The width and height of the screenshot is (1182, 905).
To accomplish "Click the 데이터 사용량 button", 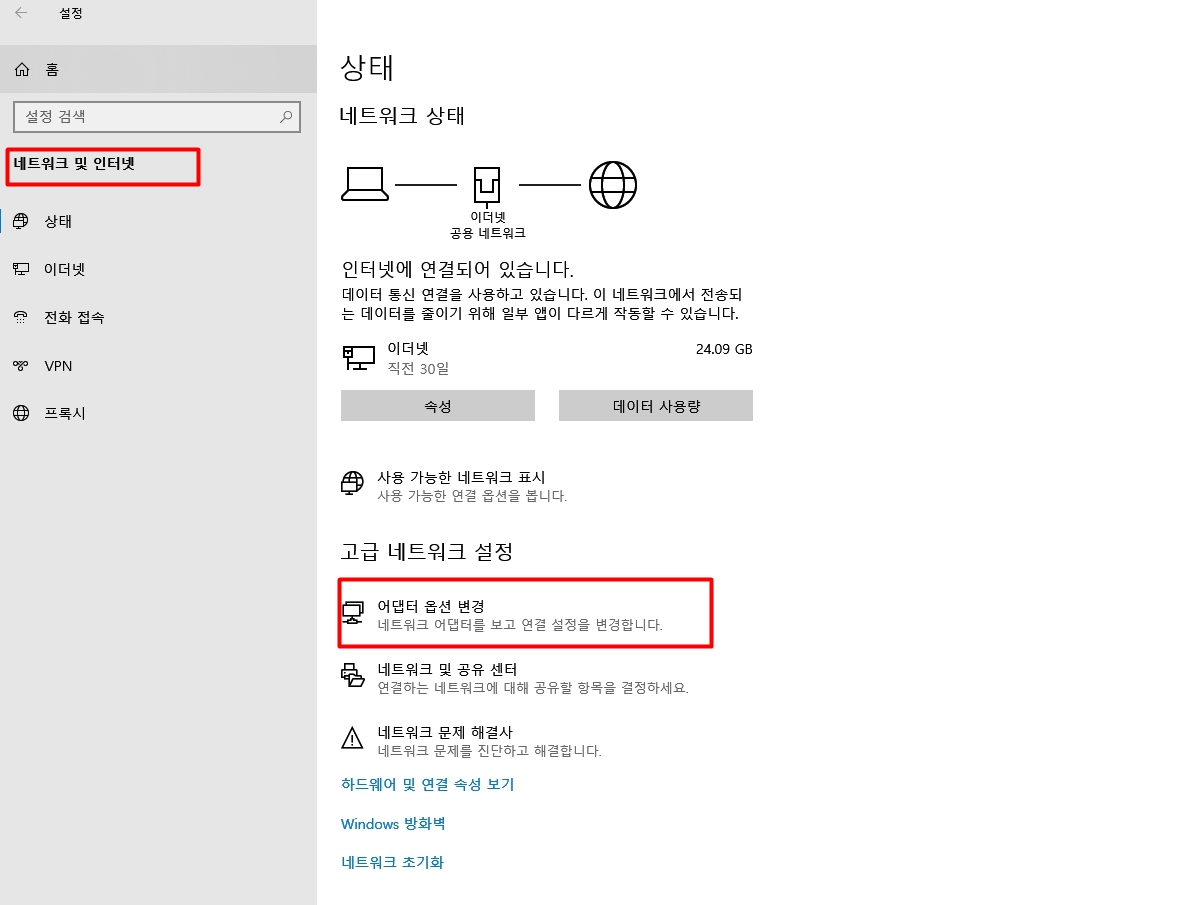I will pos(656,405).
